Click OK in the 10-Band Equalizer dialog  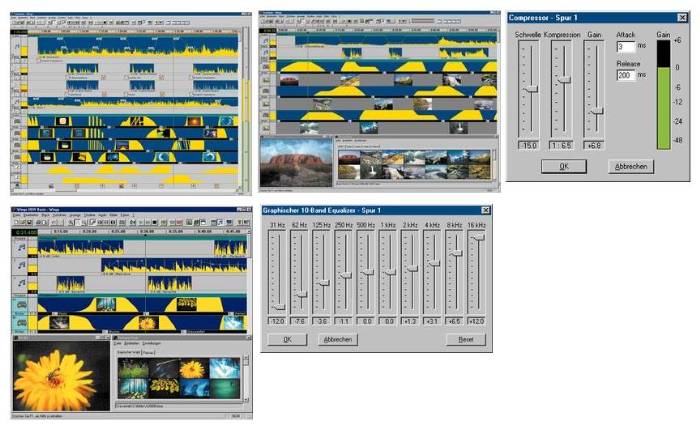click(288, 339)
